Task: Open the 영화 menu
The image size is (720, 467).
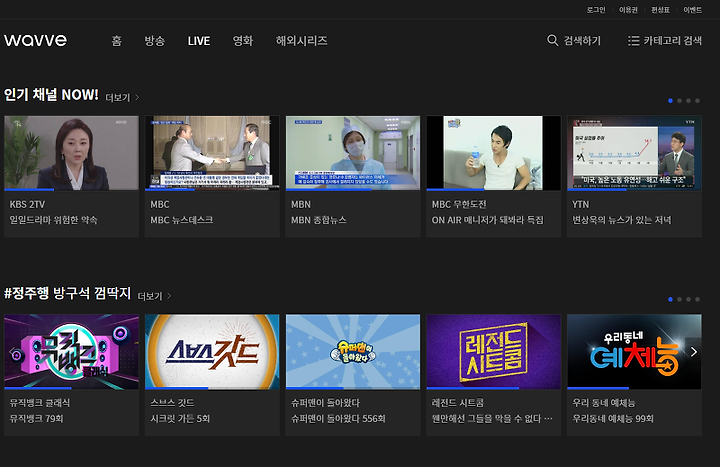Action: [x=243, y=41]
